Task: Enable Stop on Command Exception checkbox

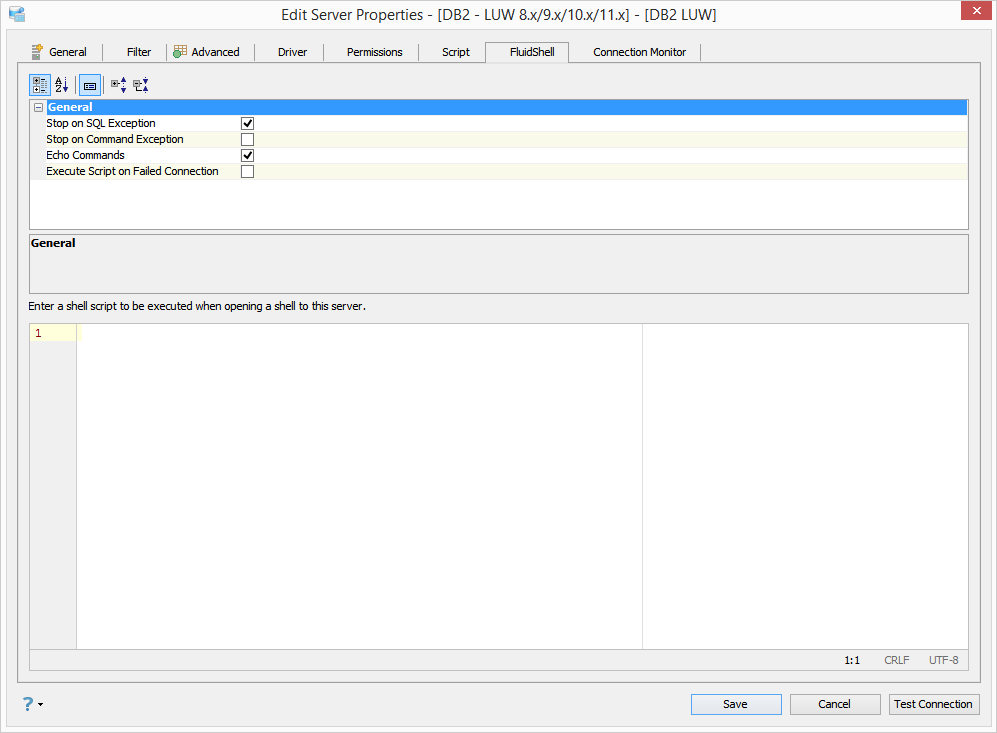Action: (x=247, y=139)
